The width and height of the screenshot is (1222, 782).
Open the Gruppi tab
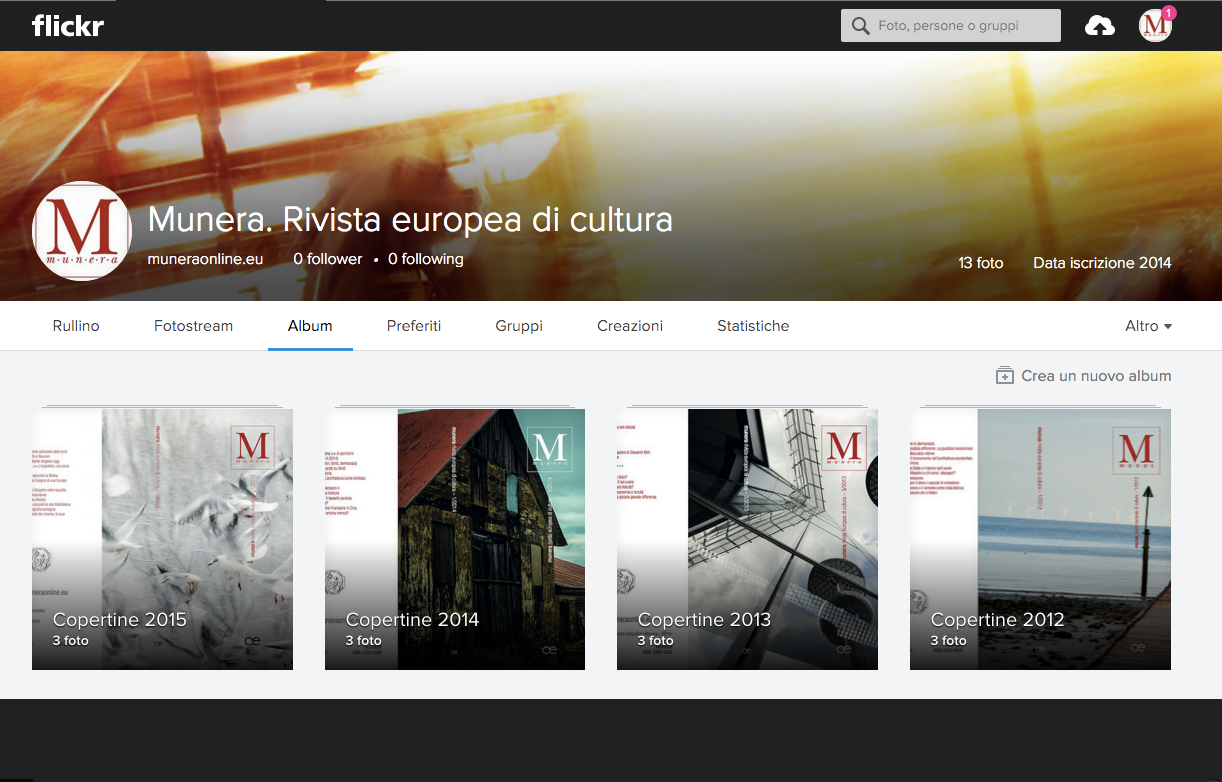click(x=519, y=326)
